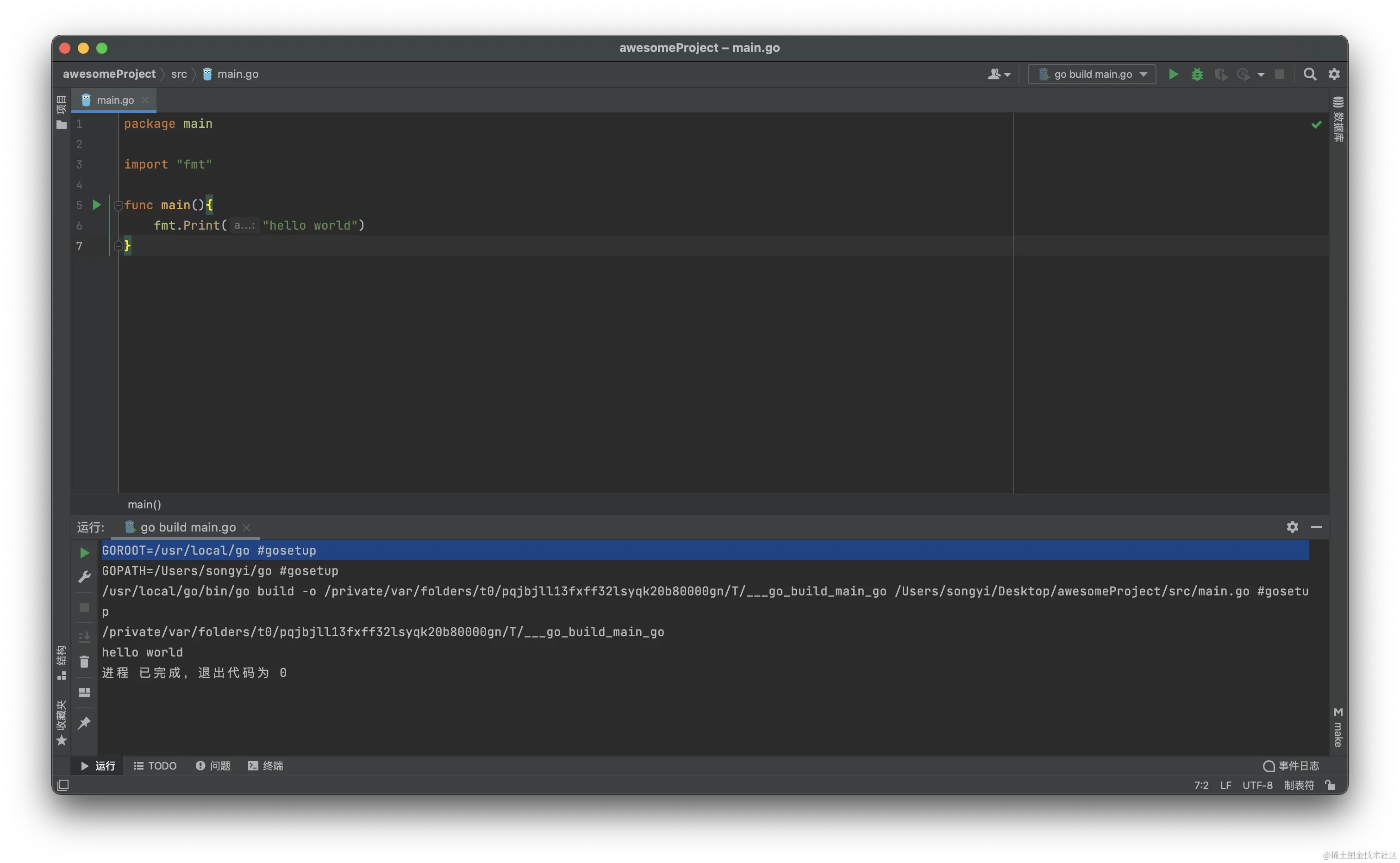
Task: Click UTF-8 encoding in status bar
Action: [1257, 785]
